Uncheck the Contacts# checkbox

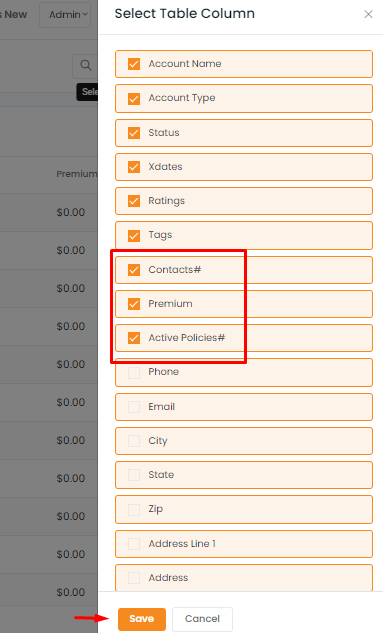(134, 270)
